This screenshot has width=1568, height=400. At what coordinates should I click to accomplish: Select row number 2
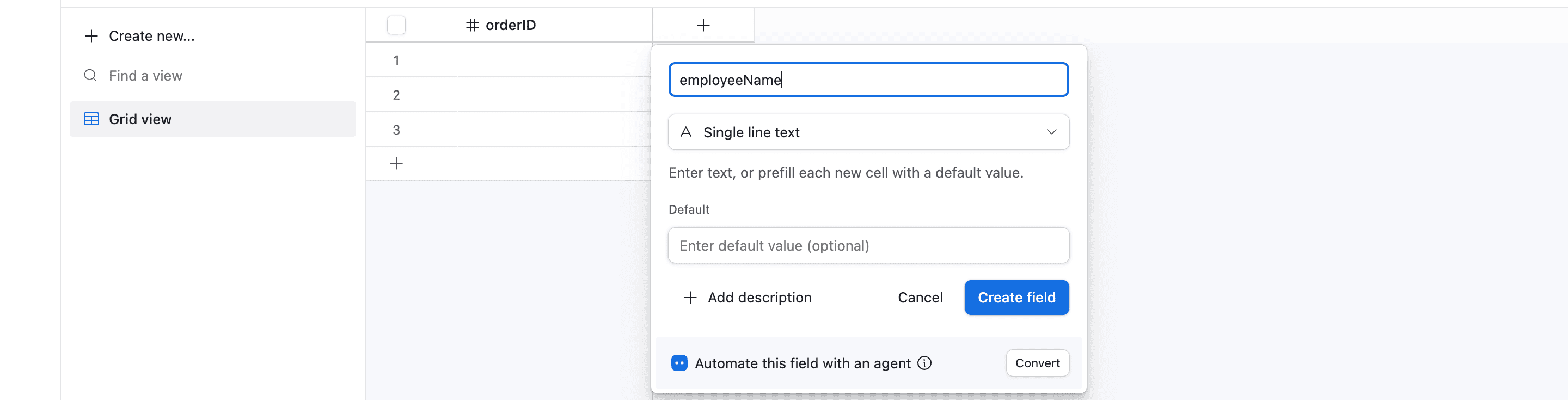click(396, 95)
